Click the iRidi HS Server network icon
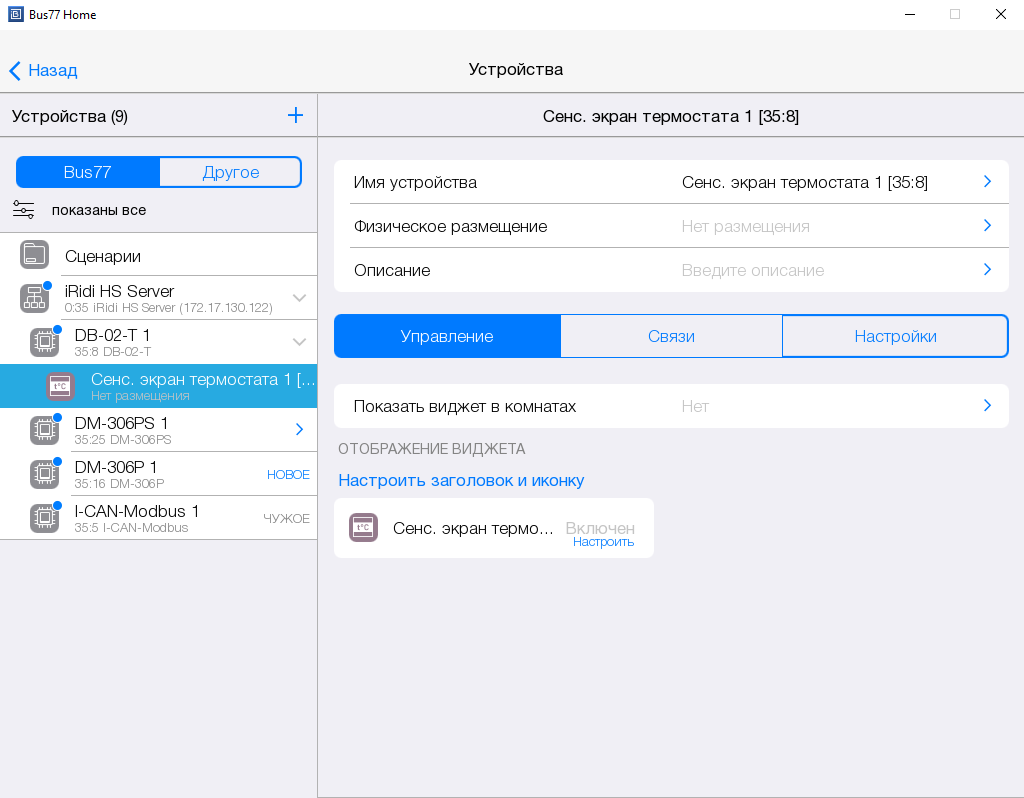Image resolution: width=1024 pixels, height=798 pixels. 35,298
